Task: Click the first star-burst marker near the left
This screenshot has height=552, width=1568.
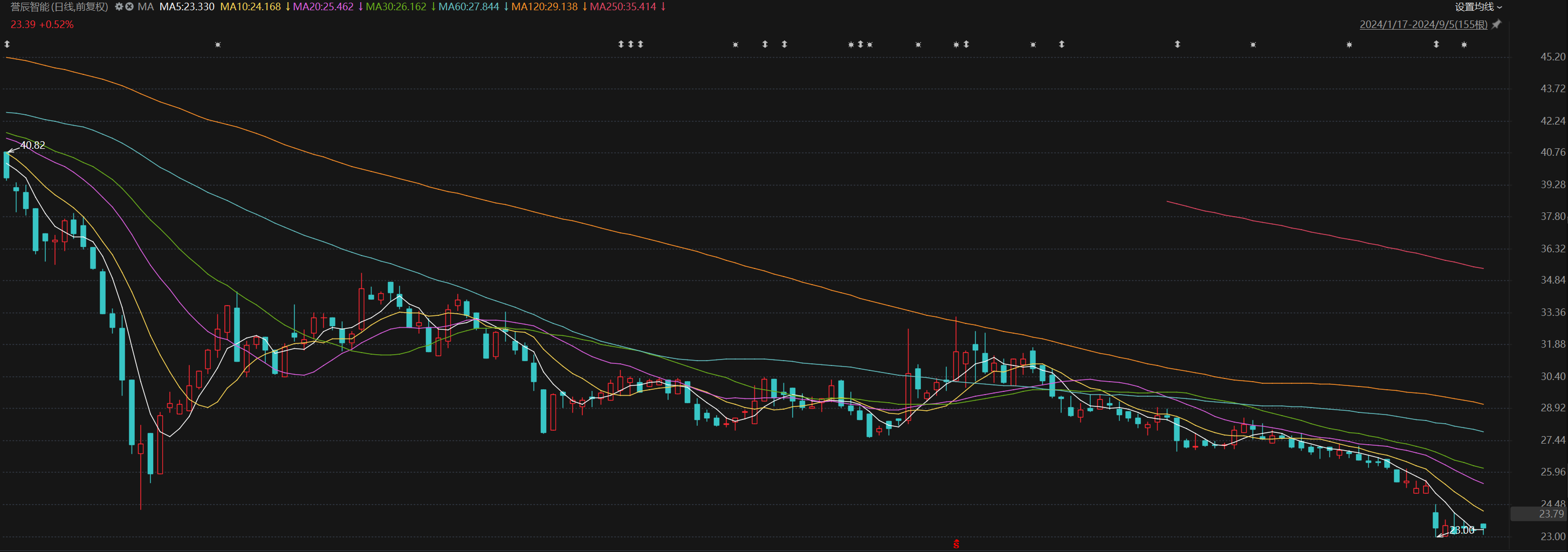Action: pos(218,44)
